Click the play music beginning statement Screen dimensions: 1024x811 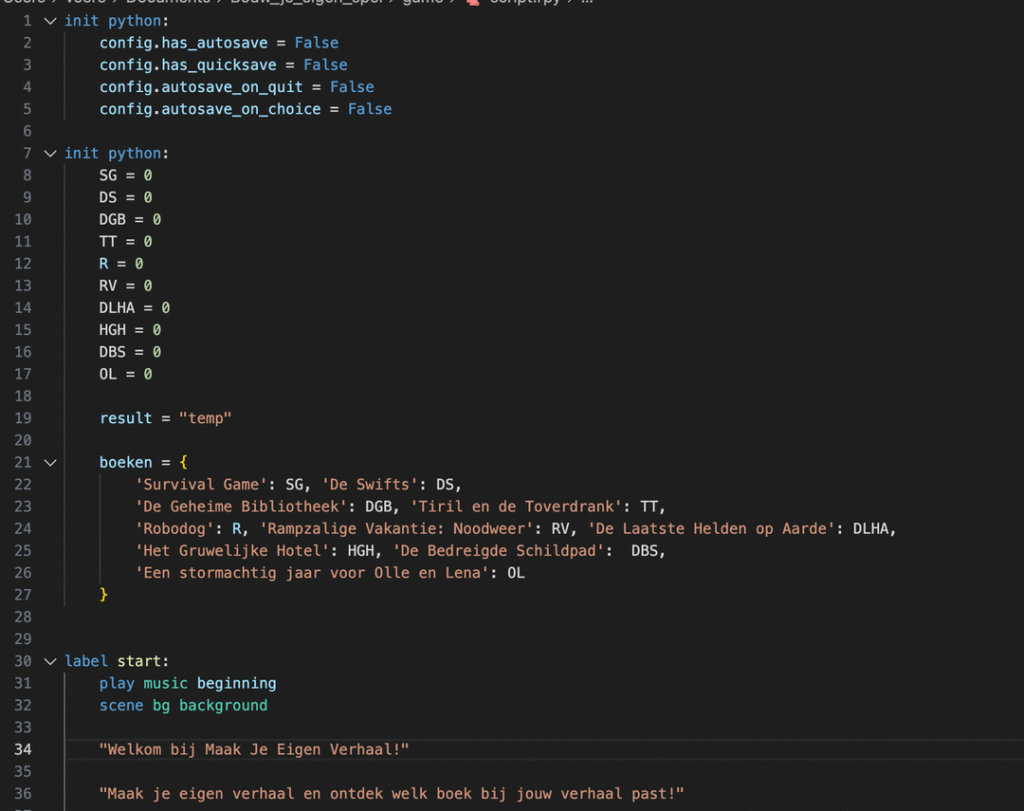click(187, 683)
